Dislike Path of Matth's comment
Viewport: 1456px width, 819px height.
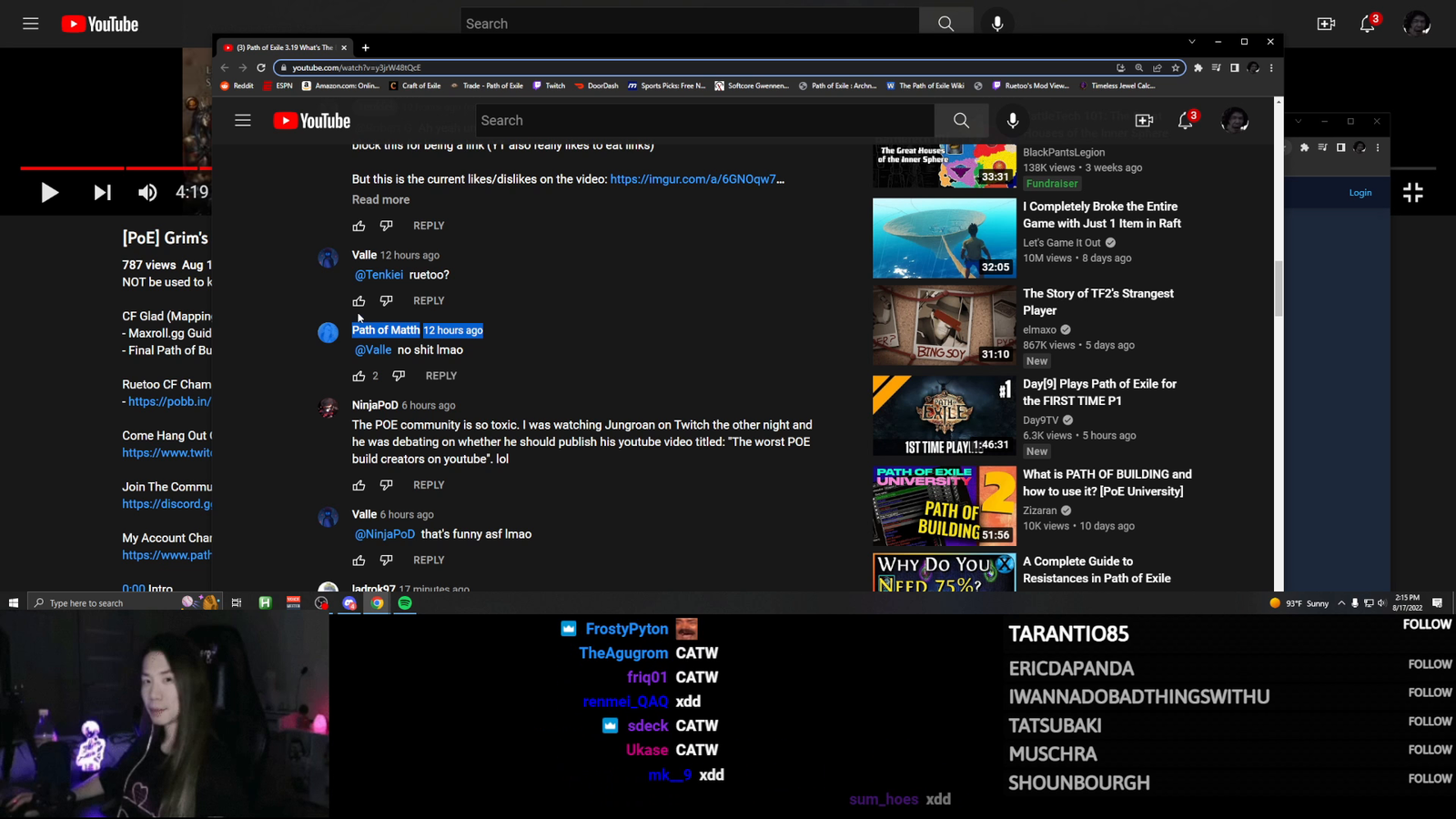[399, 376]
